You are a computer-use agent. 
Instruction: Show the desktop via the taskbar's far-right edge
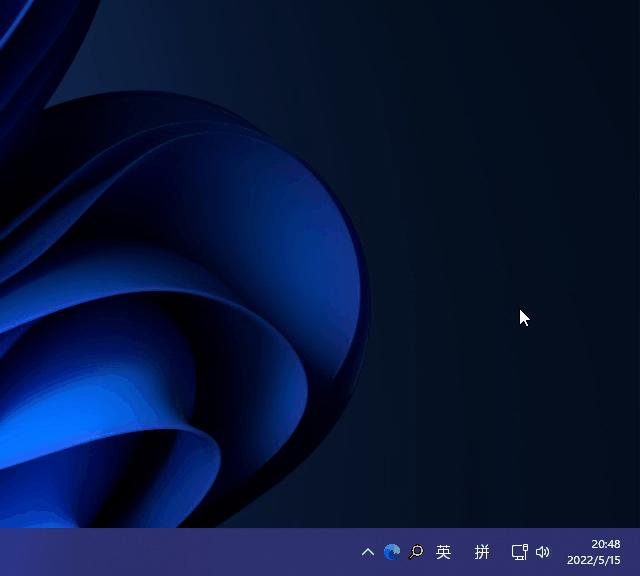637,552
